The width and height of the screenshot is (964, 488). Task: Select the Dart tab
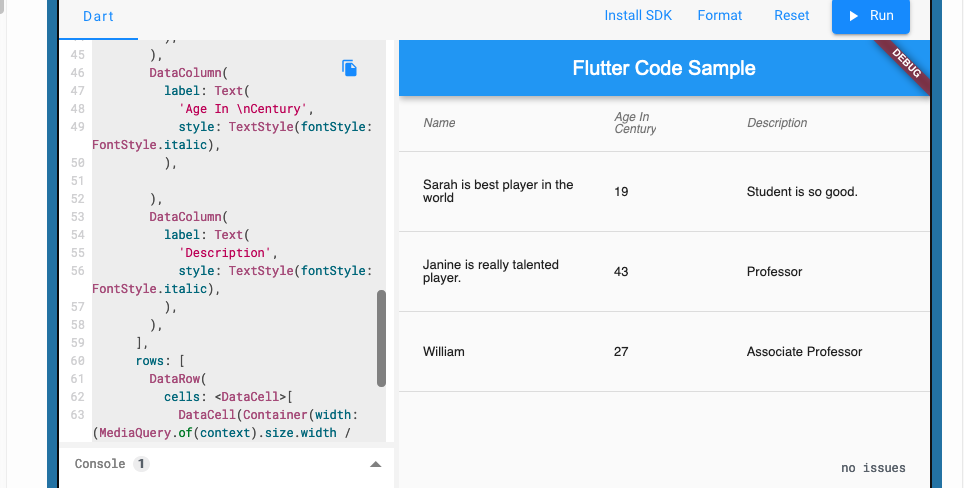pyautogui.click(x=98, y=17)
